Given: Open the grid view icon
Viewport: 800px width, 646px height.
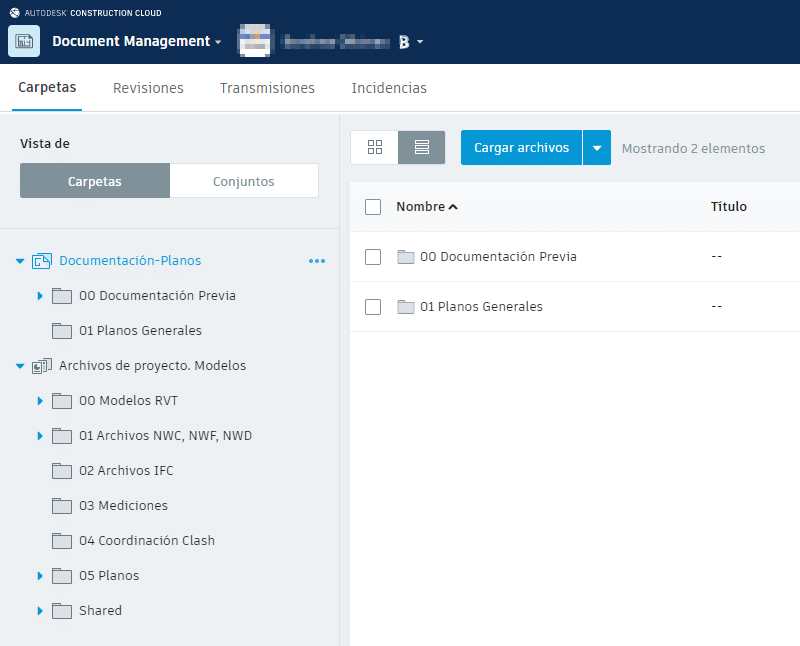Looking at the screenshot, I should (375, 147).
